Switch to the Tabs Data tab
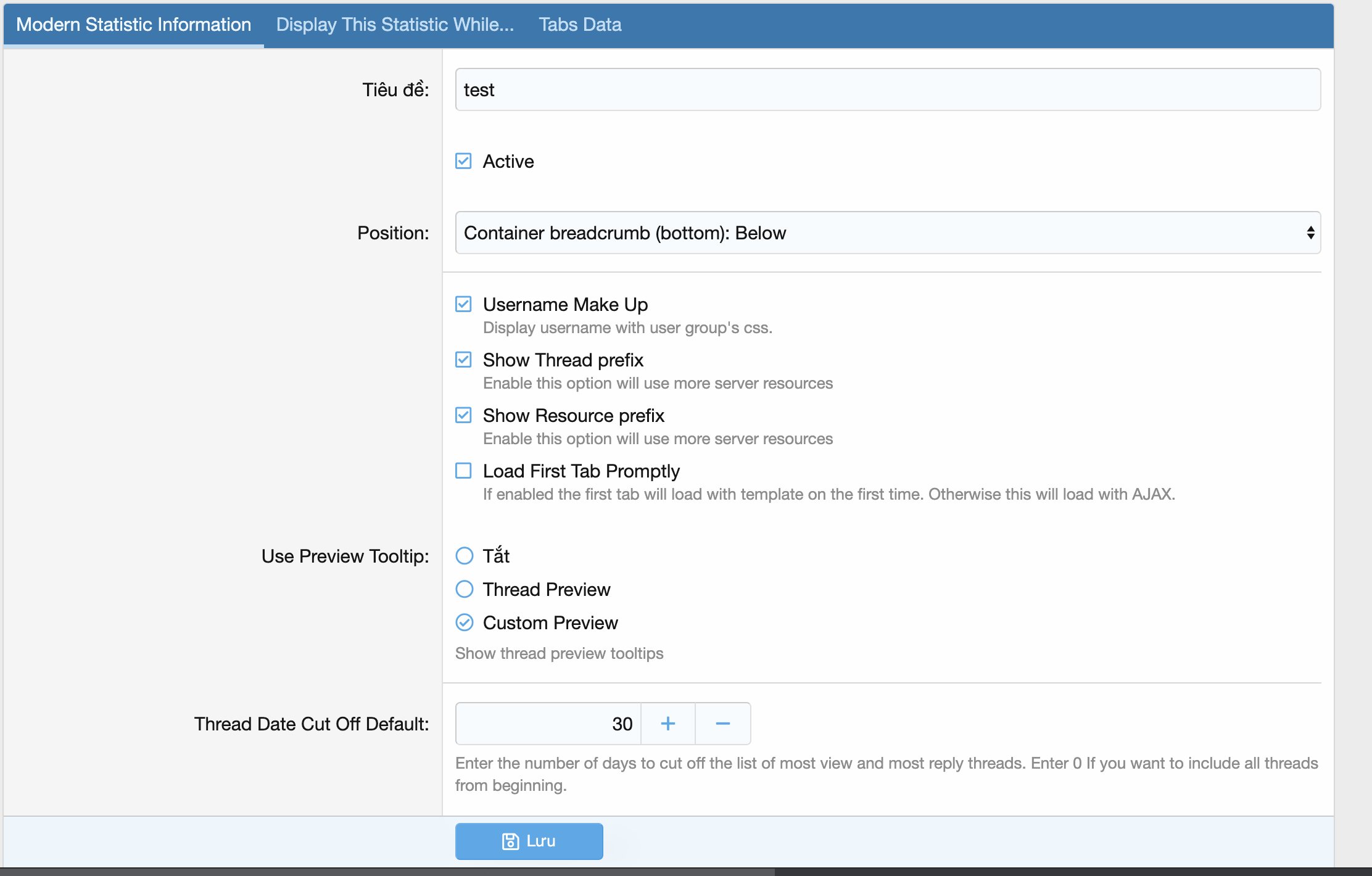1372x876 pixels. 580,25
